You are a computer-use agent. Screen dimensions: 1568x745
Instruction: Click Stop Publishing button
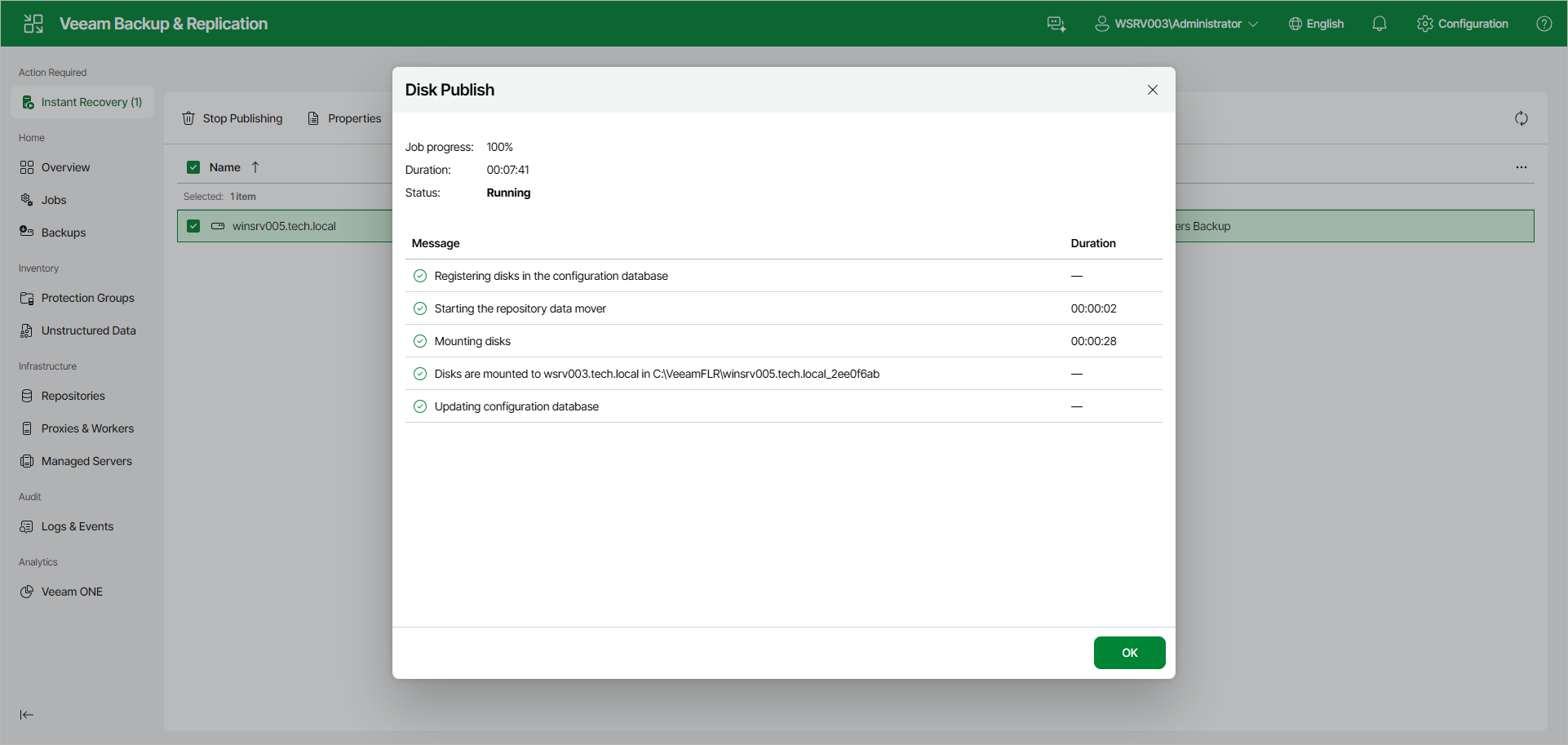(233, 118)
